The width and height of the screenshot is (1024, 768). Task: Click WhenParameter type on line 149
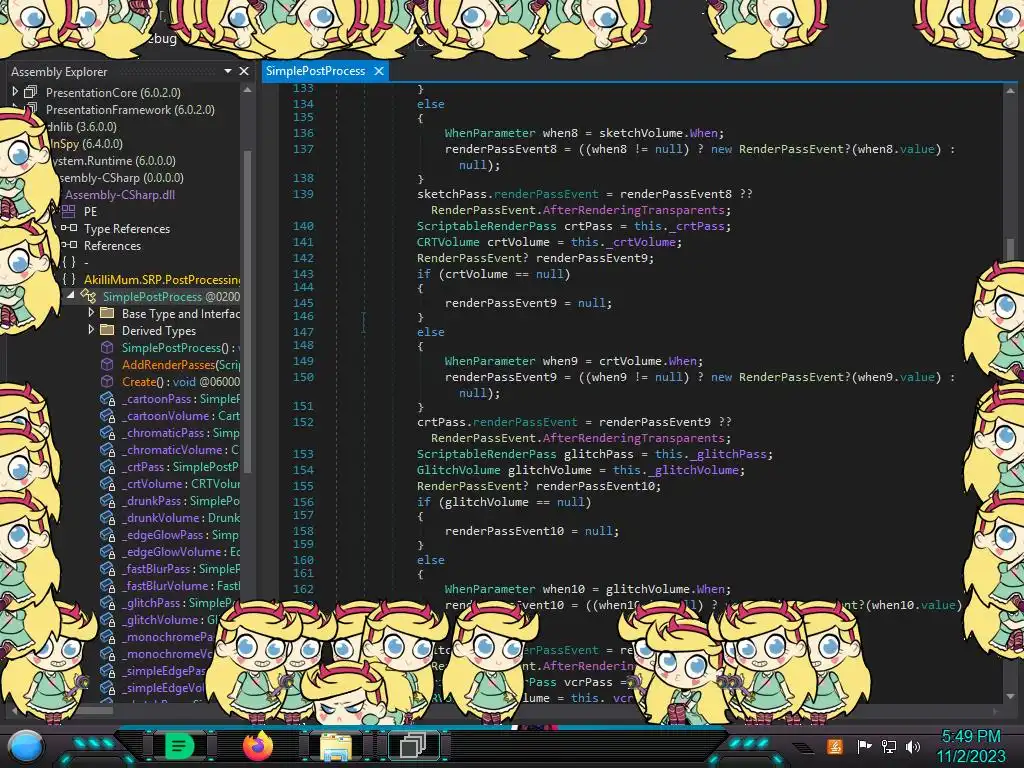(x=490, y=360)
